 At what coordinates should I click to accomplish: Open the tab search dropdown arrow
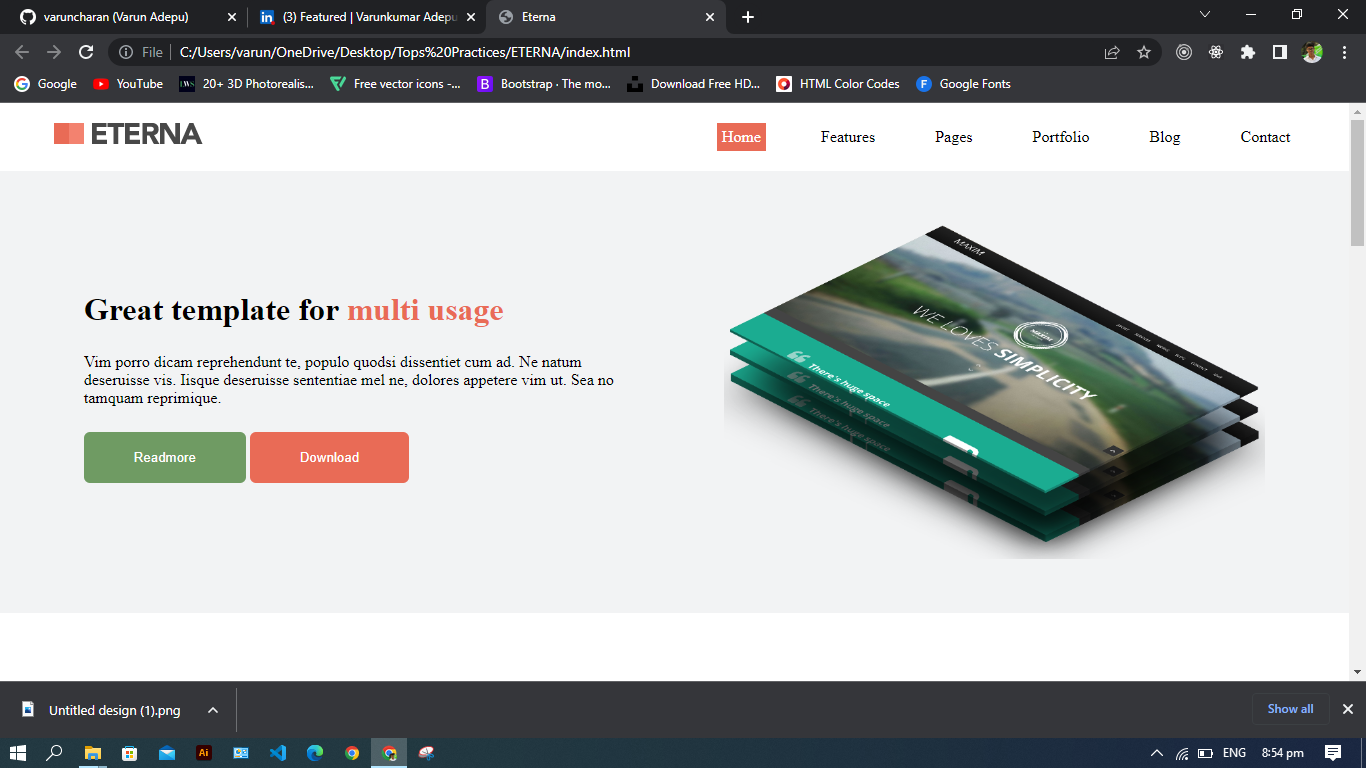coord(1204,16)
